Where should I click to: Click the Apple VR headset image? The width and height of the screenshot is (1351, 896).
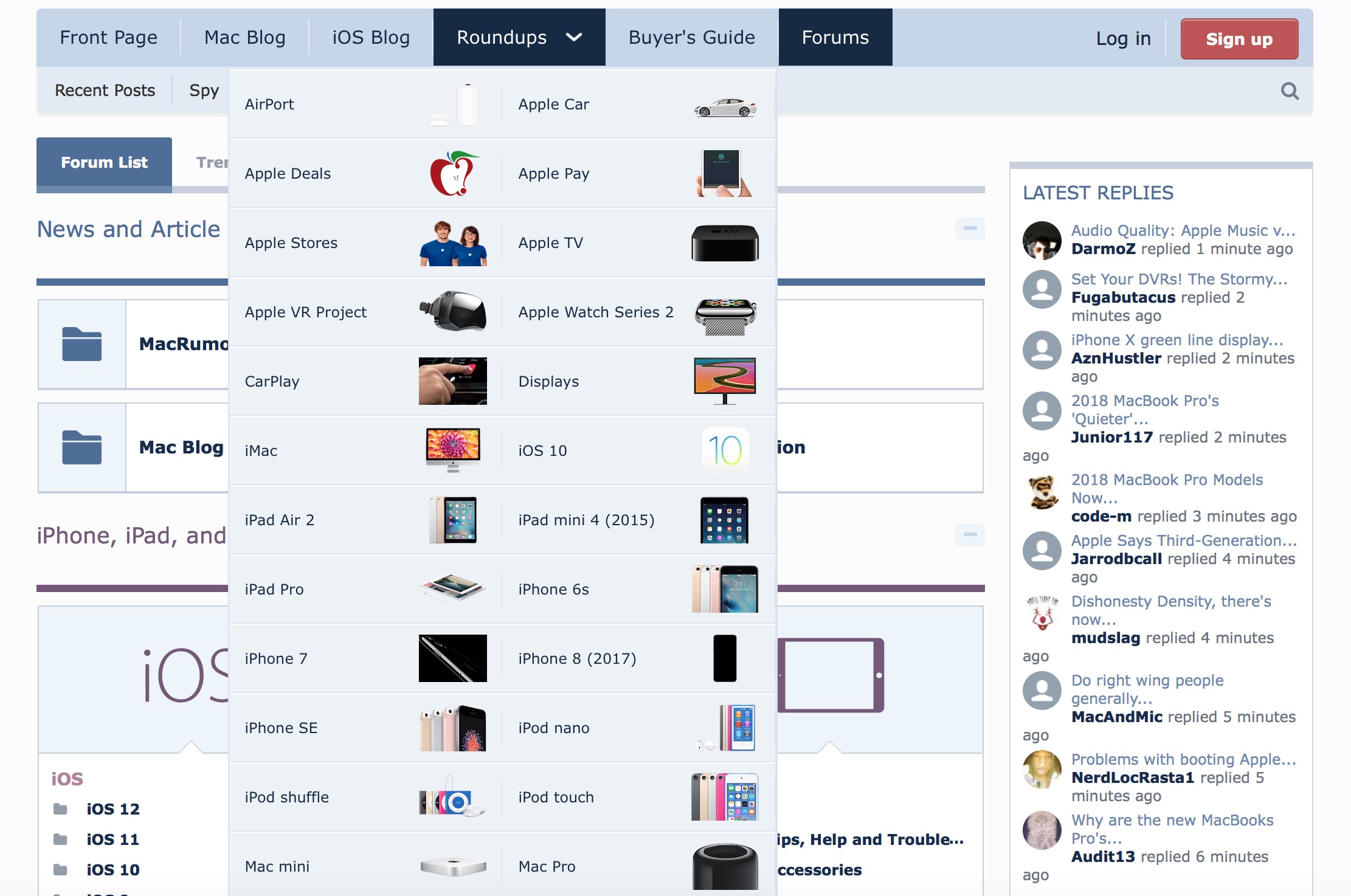tap(454, 311)
